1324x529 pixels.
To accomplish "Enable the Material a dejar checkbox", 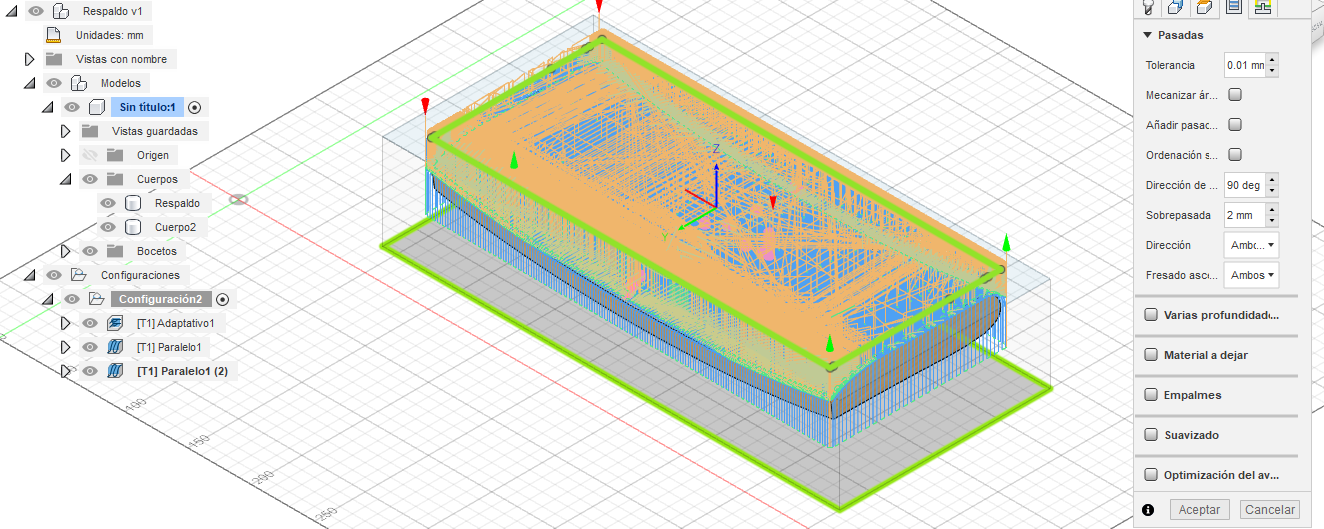I will pos(1151,355).
